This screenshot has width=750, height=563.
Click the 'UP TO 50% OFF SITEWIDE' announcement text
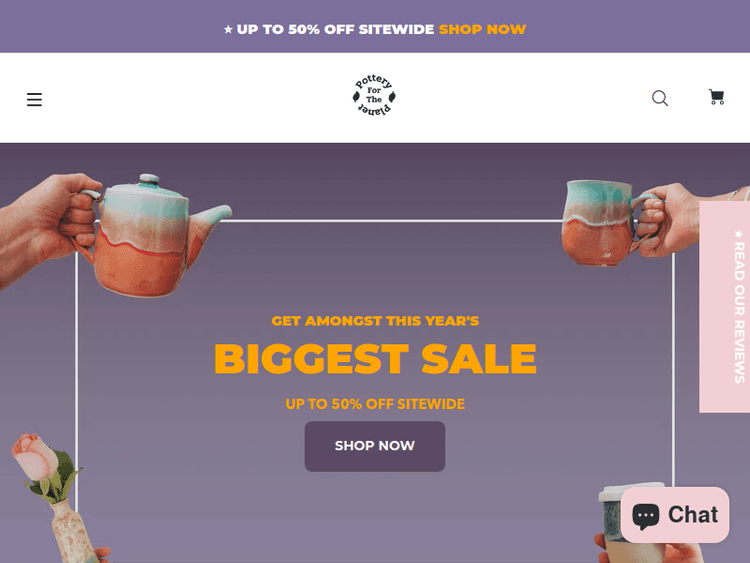(x=335, y=29)
